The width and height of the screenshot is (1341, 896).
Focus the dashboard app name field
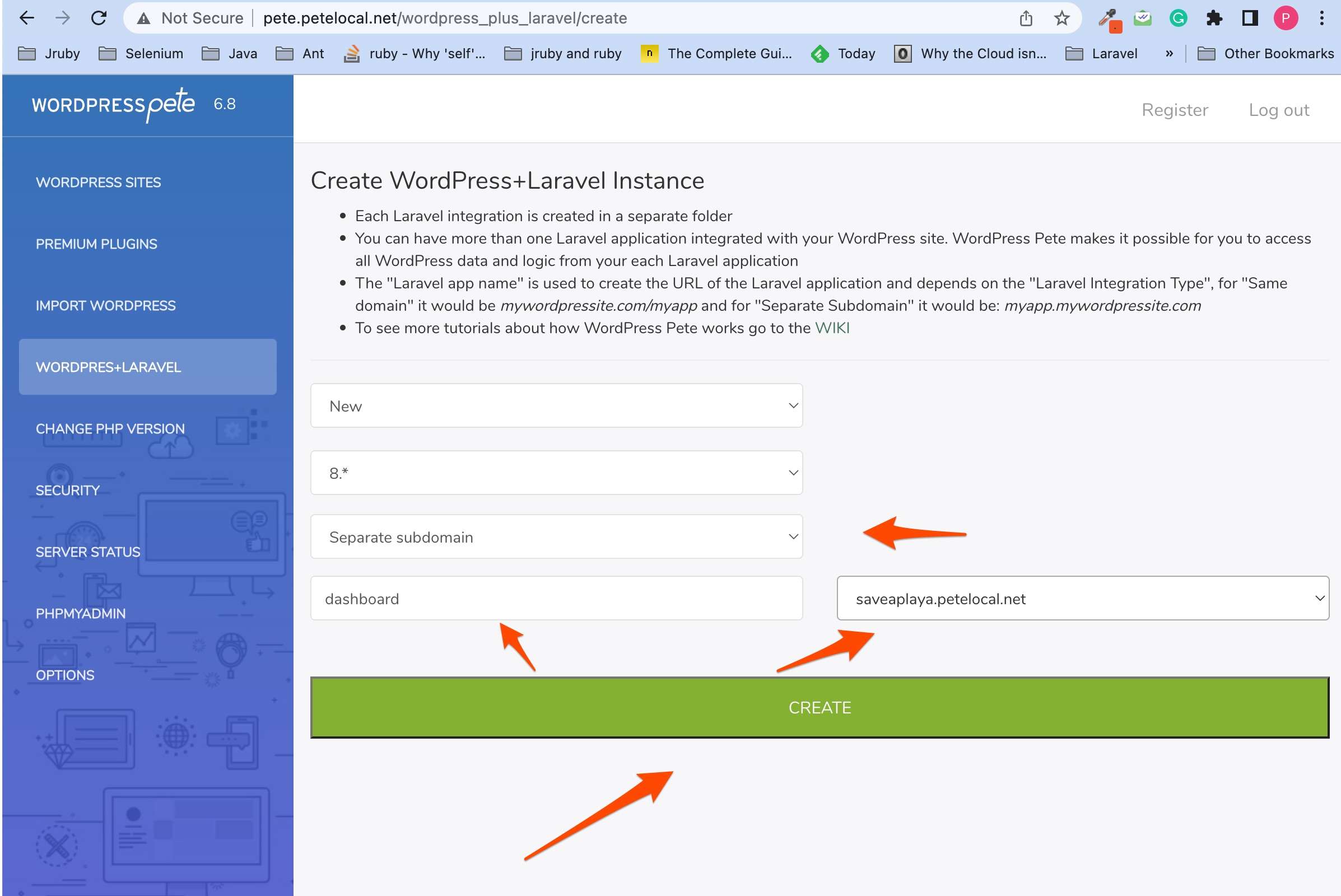(556, 598)
